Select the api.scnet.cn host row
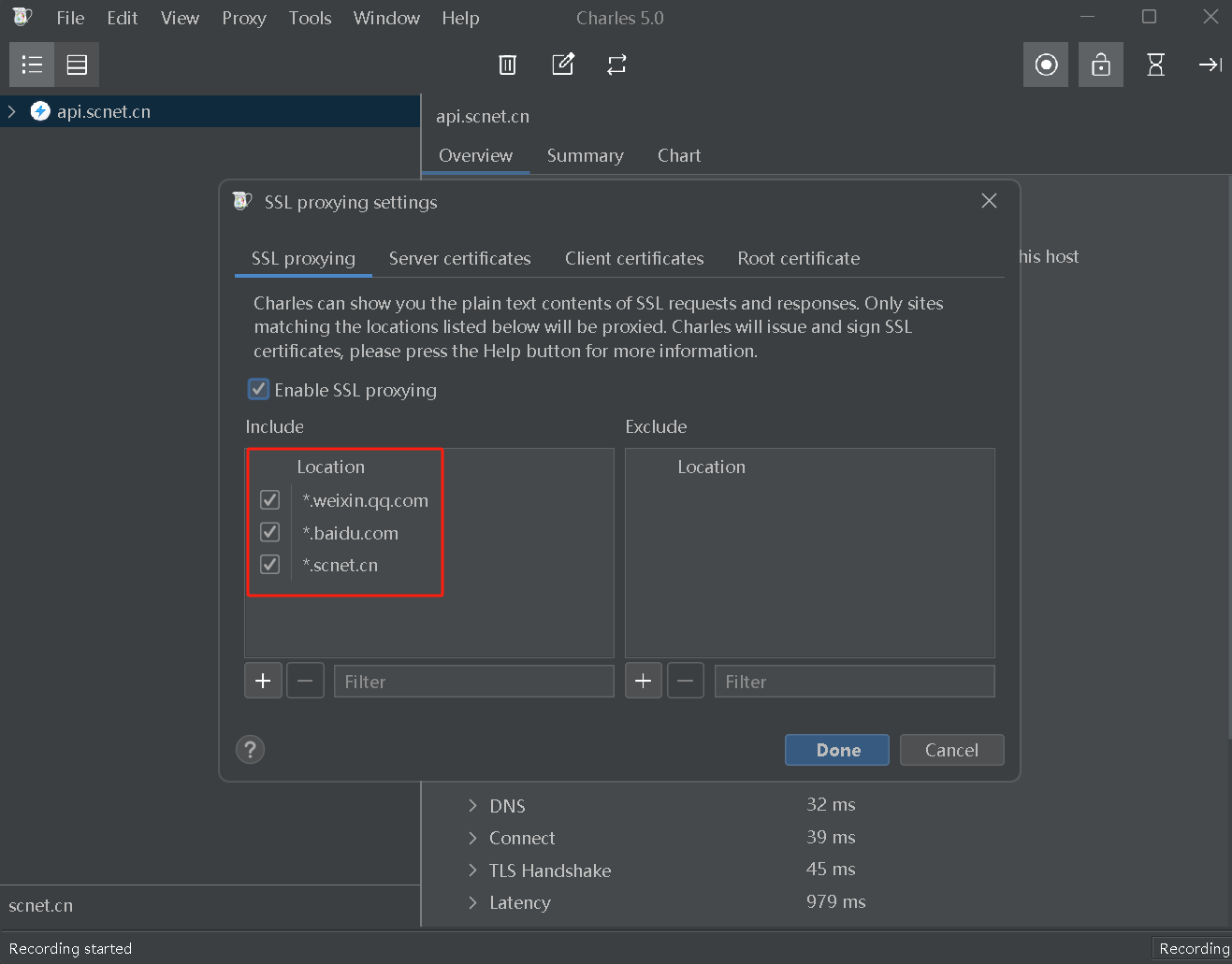 pyautogui.click(x=210, y=111)
